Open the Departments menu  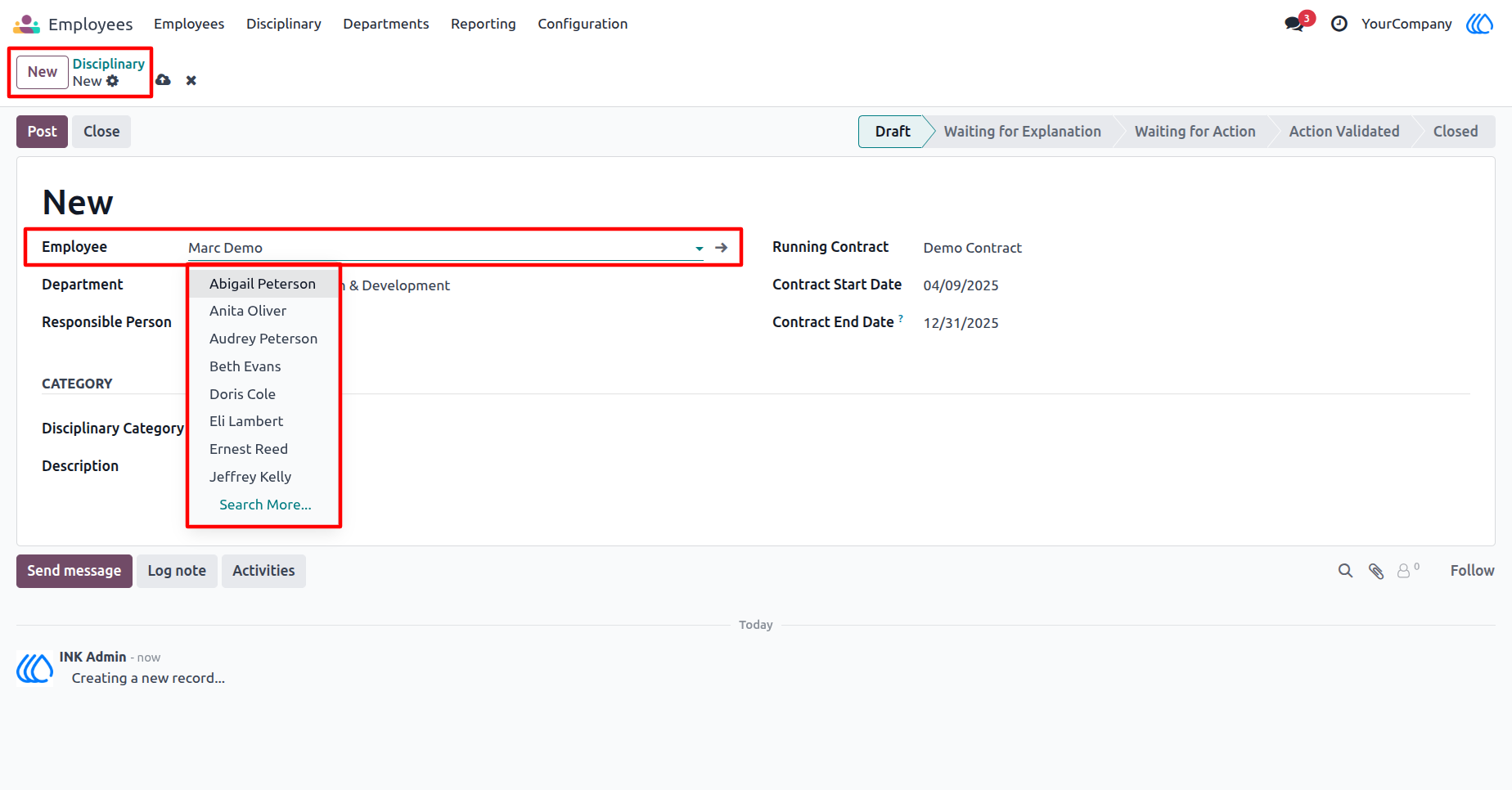[386, 24]
